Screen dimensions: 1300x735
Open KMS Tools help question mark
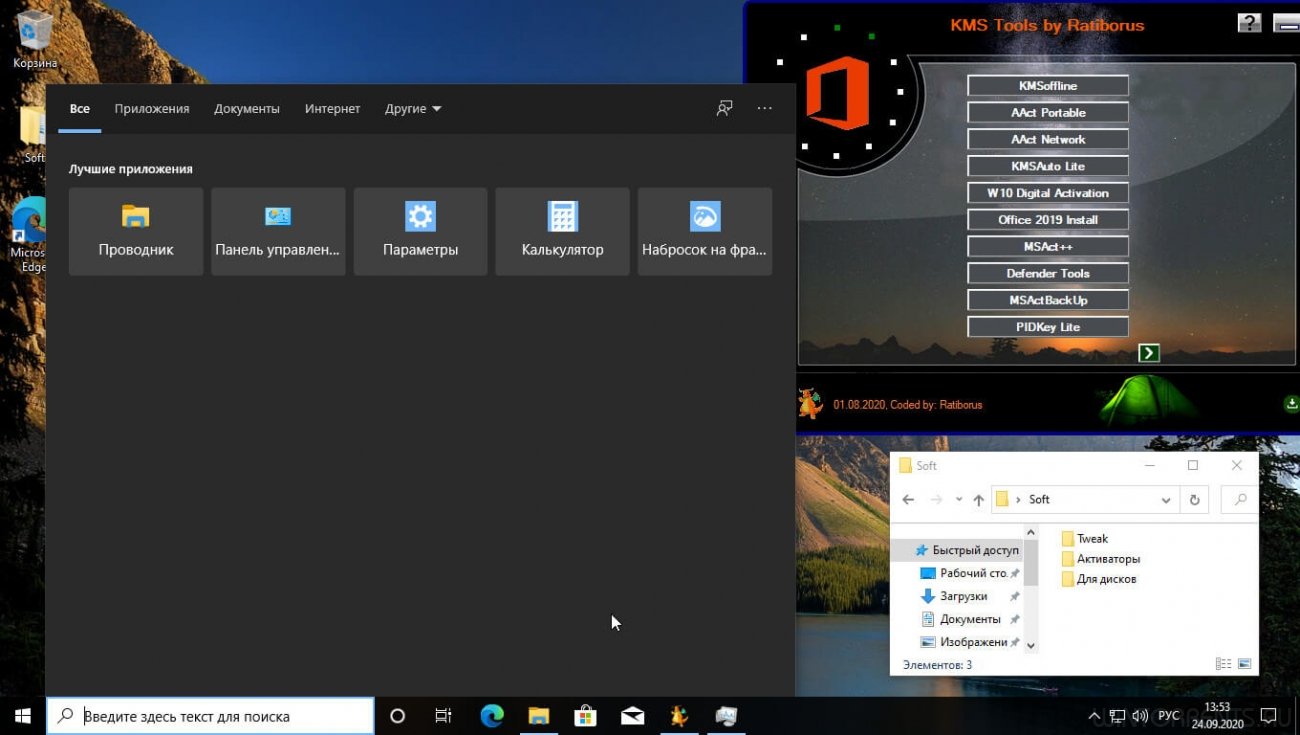pos(1249,23)
